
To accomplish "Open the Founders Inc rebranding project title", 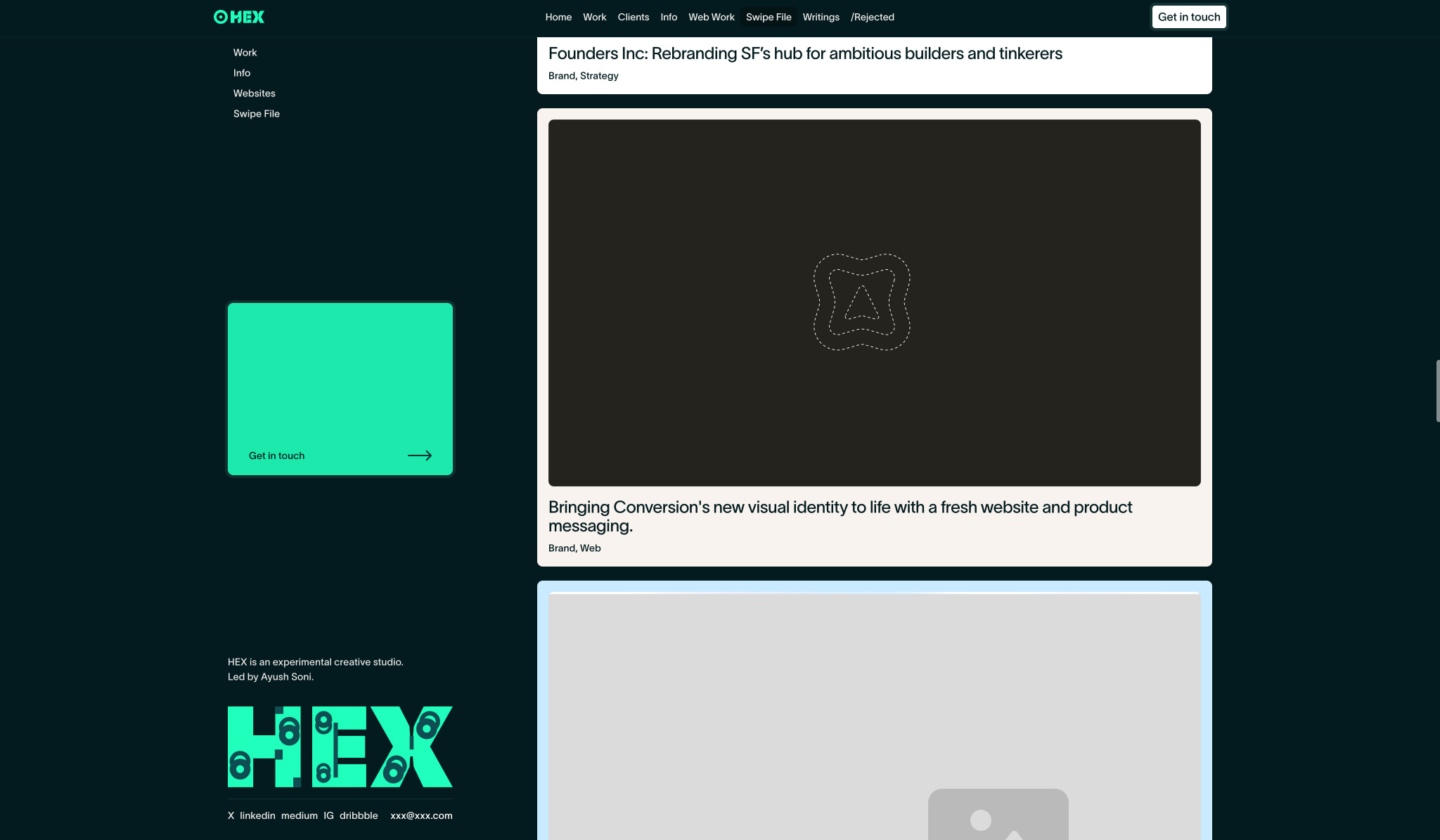I will tap(805, 53).
